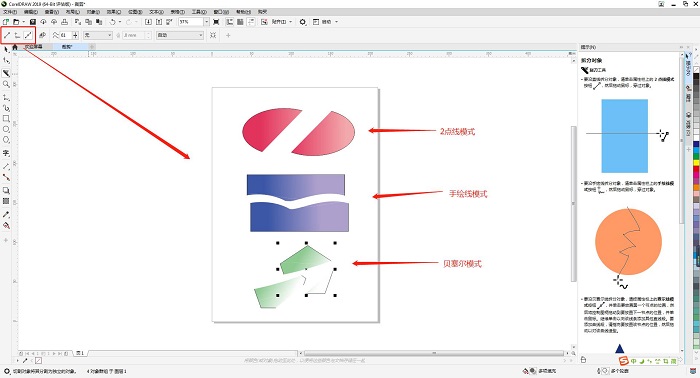Select the Text tool in toolbox
This screenshot has height=378, width=700.
(6, 153)
